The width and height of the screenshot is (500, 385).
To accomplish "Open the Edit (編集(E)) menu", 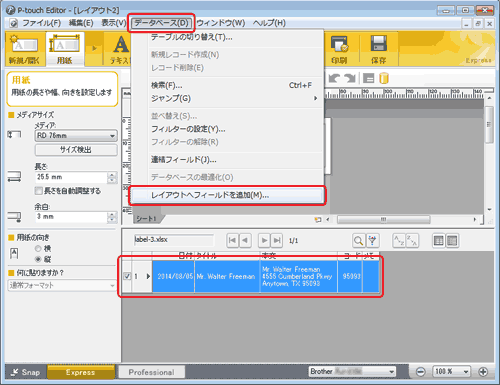I will [81, 23].
